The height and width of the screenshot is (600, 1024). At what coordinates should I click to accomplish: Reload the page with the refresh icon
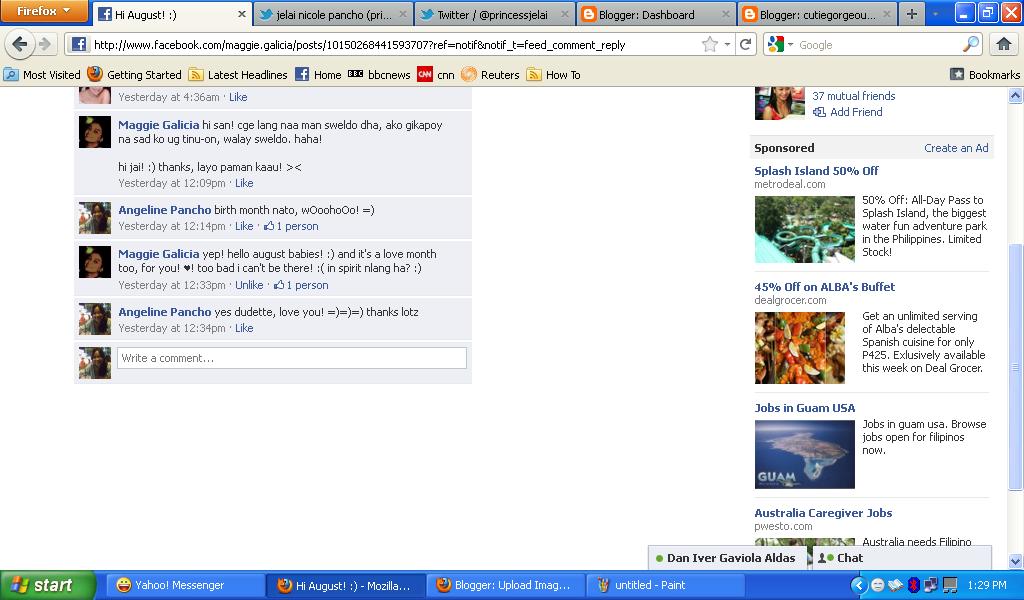pyautogui.click(x=745, y=44)
